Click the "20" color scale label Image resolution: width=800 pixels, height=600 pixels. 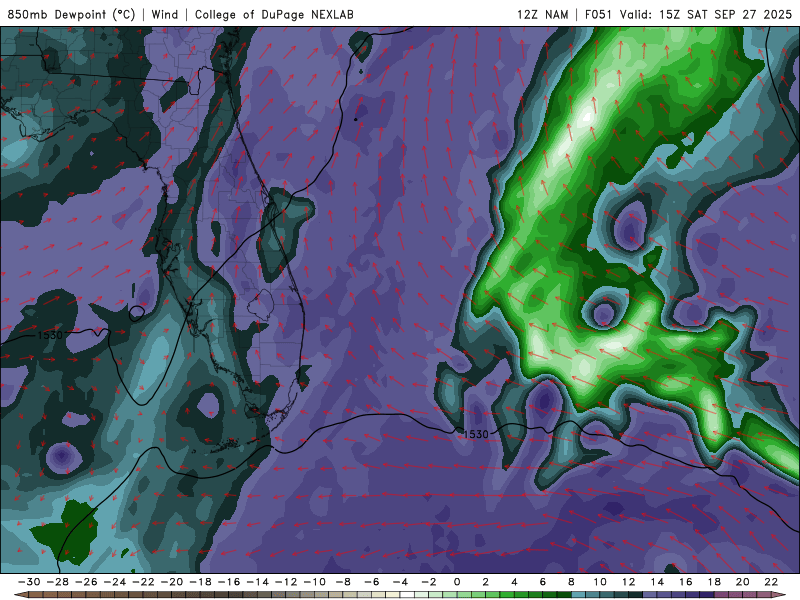(743, 582)
